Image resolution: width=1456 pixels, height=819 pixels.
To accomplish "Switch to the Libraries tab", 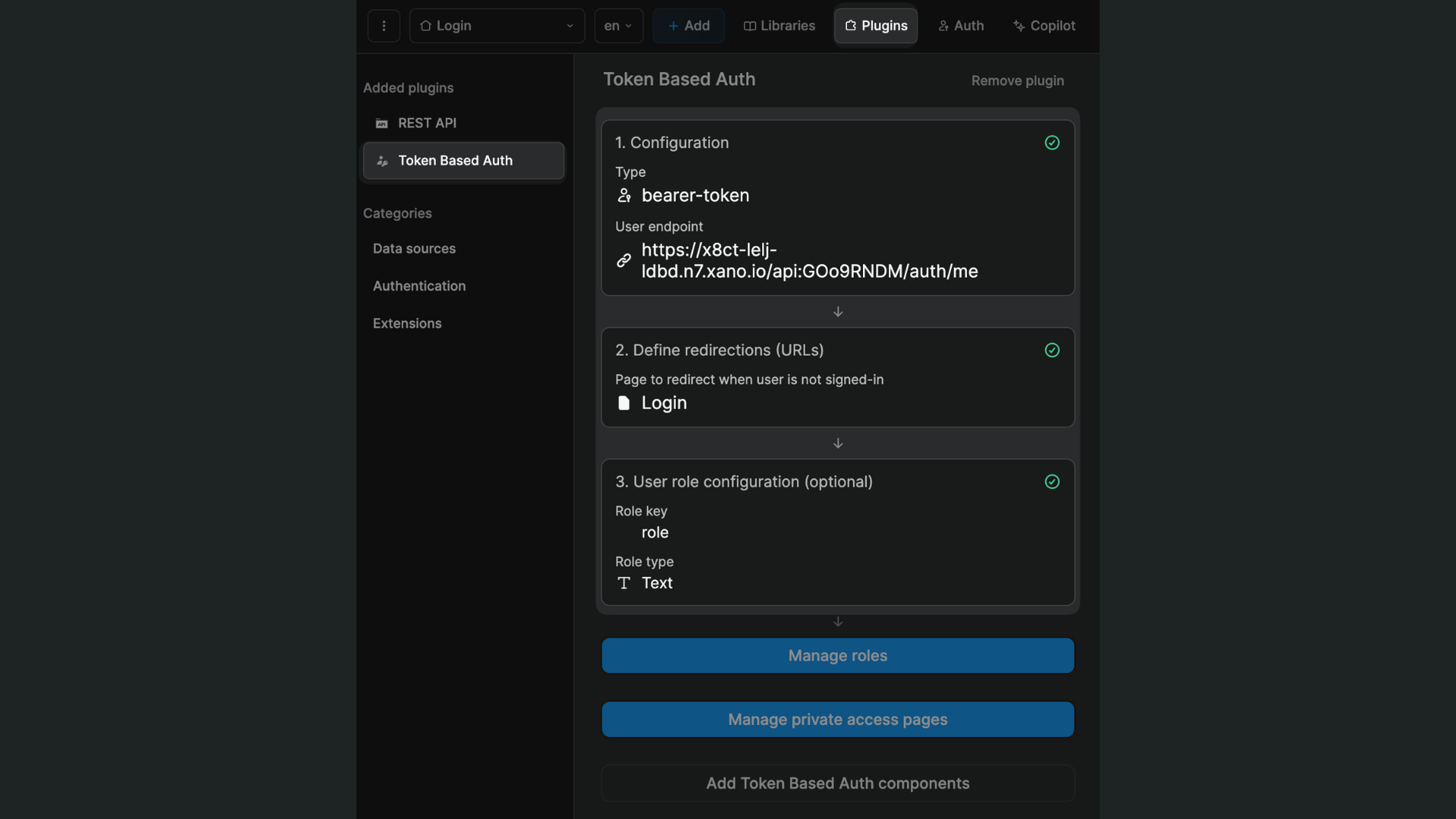I will point(780,25).
